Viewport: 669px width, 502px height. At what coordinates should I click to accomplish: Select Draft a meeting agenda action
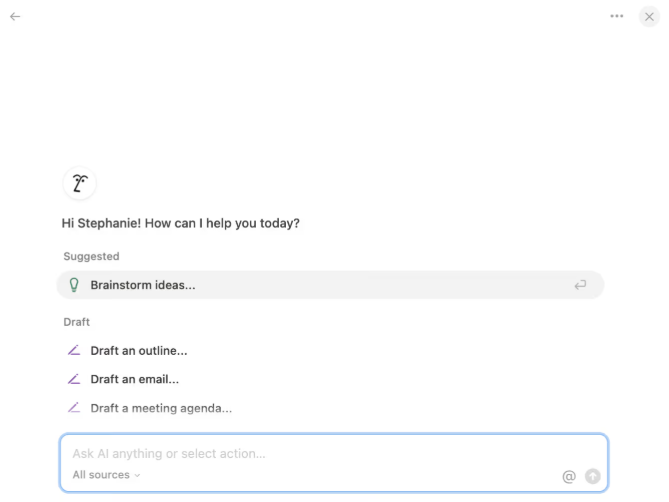point(161,408)
